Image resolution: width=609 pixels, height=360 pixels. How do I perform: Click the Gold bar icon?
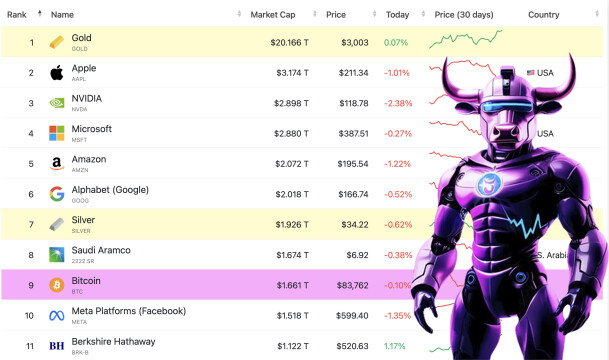tap(57, 42)
